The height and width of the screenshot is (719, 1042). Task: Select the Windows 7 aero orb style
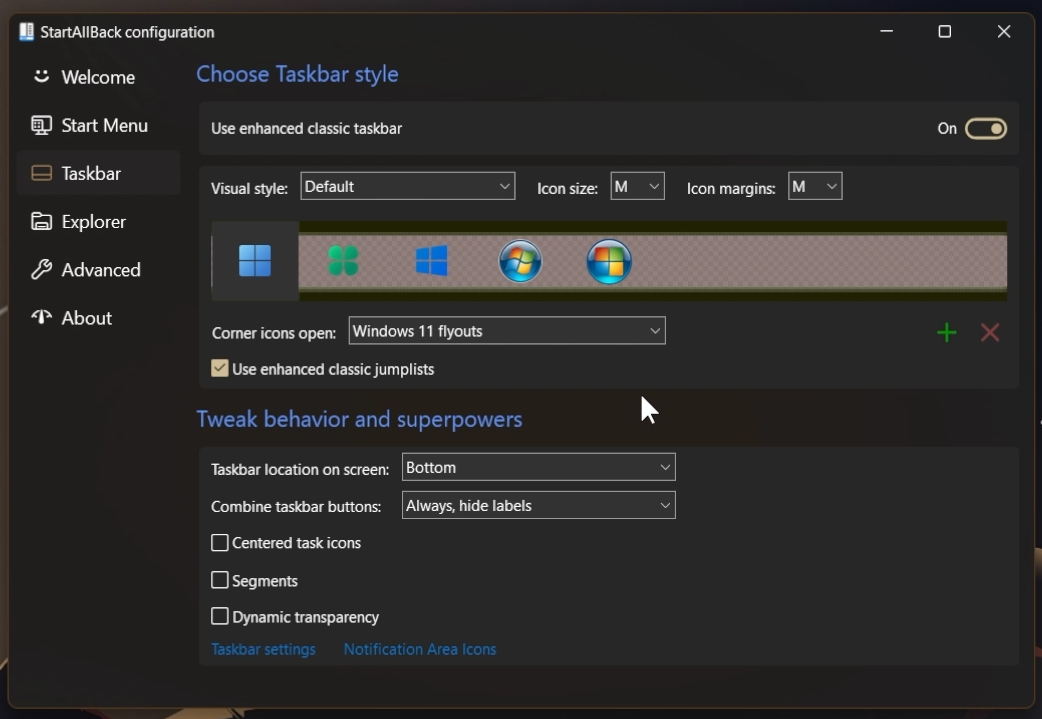click(x=520, y=260)
